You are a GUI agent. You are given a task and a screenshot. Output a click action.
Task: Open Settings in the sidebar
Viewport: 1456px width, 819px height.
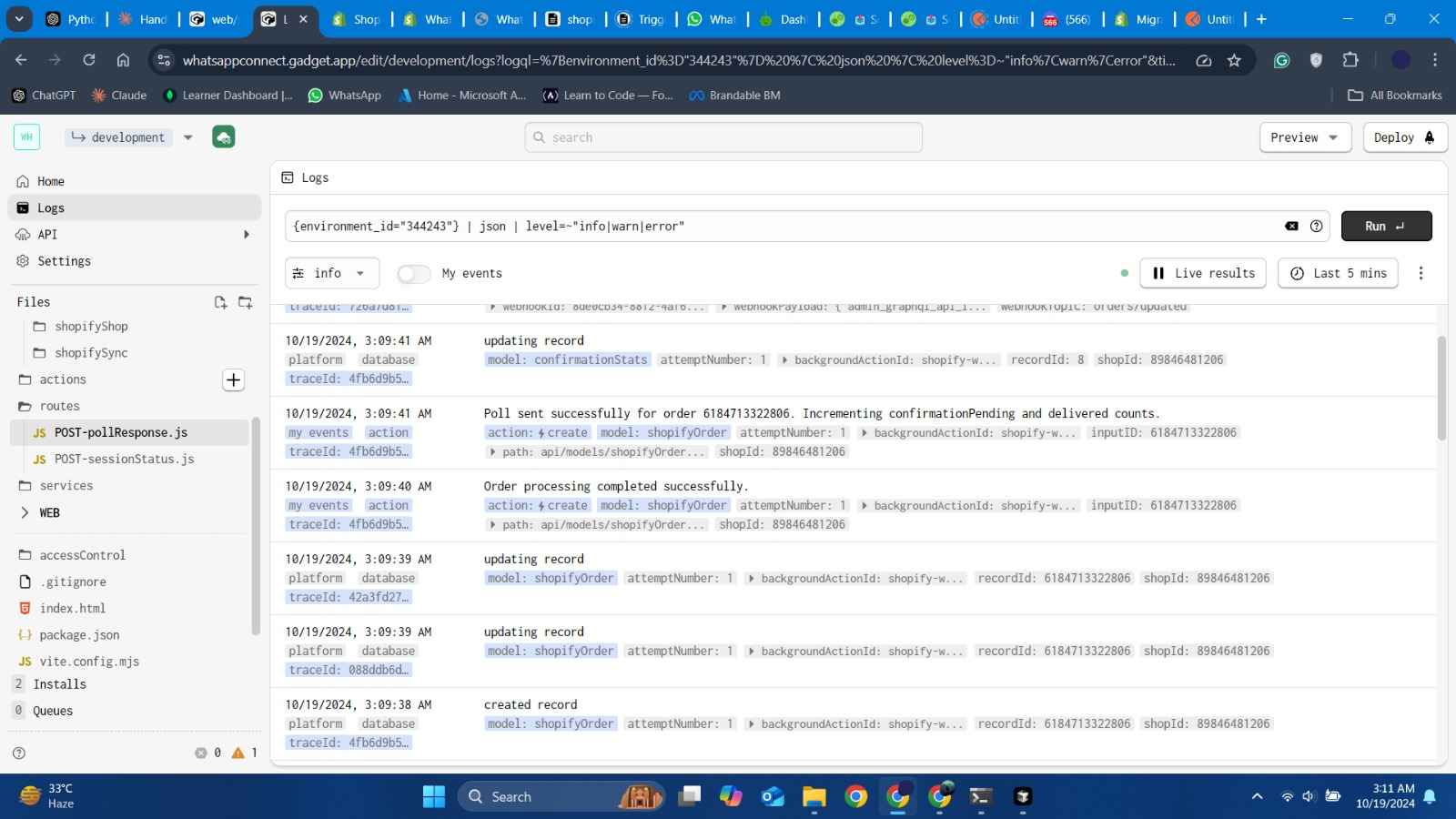pos(134,261)
